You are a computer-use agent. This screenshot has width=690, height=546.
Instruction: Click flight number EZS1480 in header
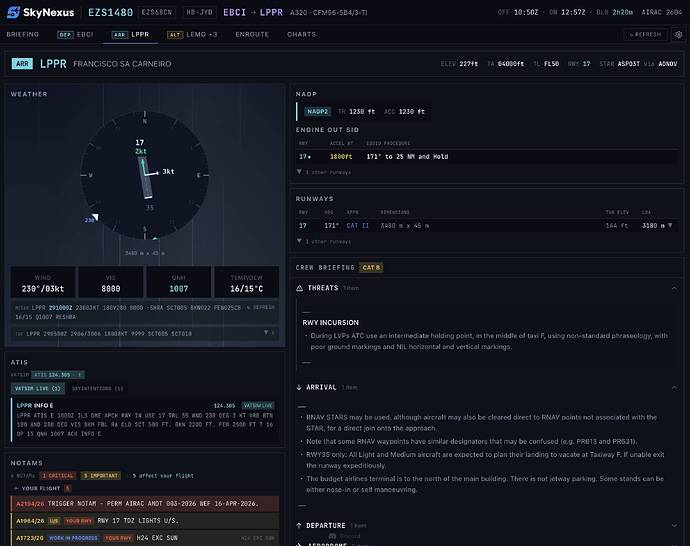(x=110, y=12)
